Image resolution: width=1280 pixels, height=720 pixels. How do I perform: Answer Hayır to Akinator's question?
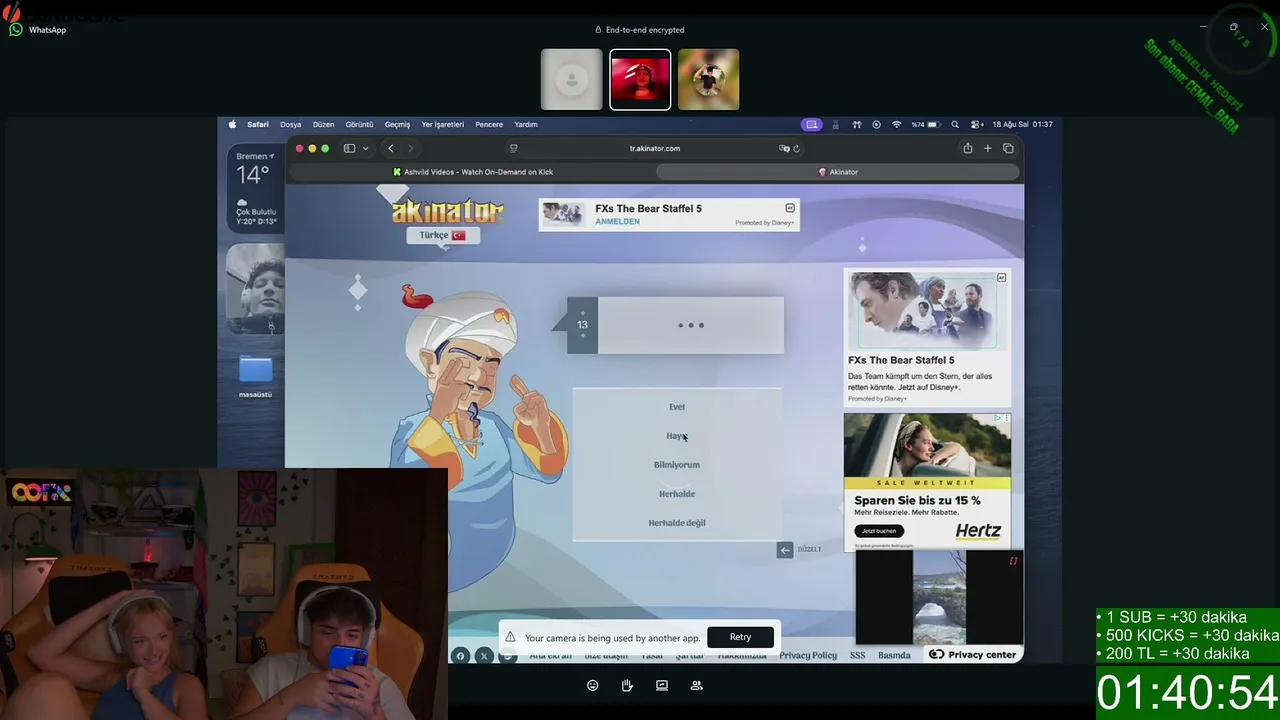coord(677,436)
